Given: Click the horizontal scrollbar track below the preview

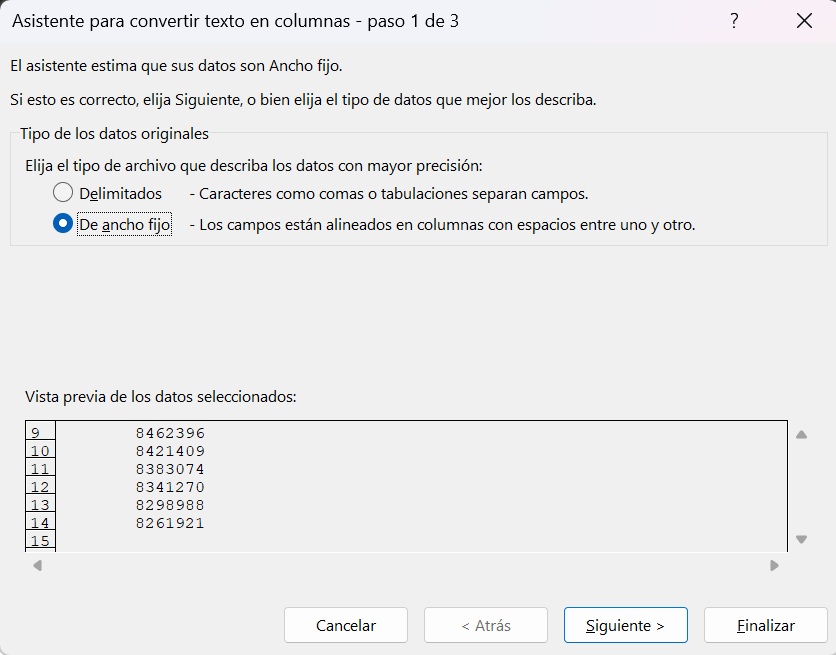Looking at the screenshot, I should point(405,565).
